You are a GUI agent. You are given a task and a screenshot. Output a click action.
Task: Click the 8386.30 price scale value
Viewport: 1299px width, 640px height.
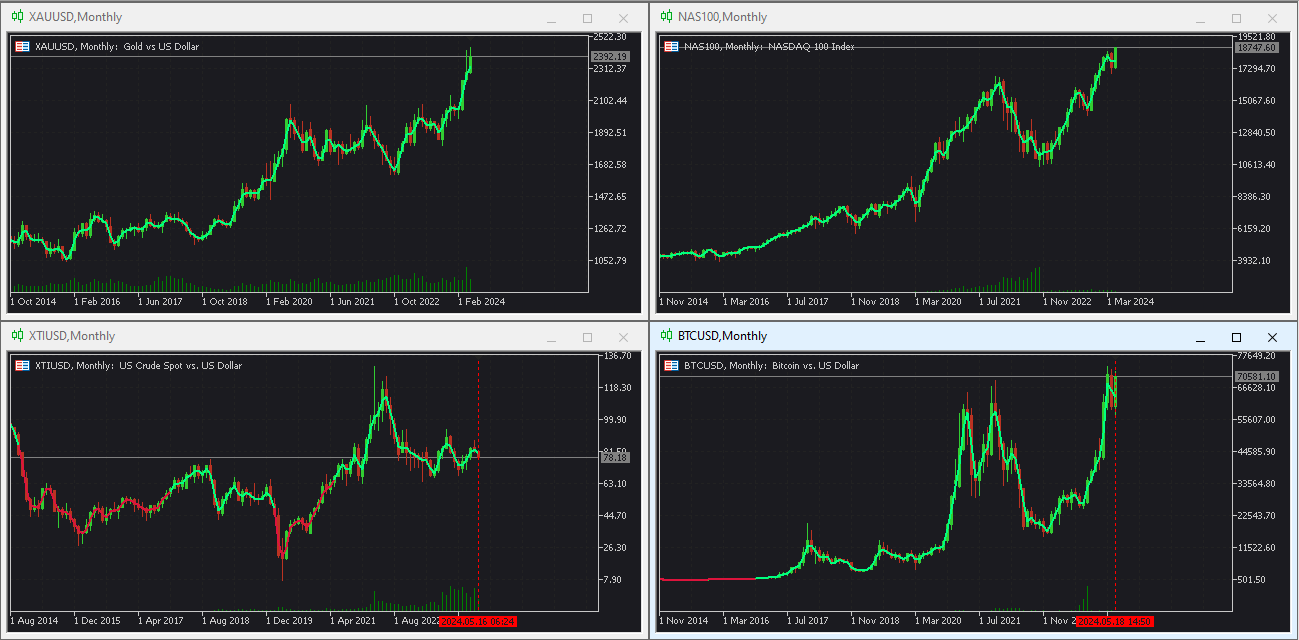point(1256,196)
